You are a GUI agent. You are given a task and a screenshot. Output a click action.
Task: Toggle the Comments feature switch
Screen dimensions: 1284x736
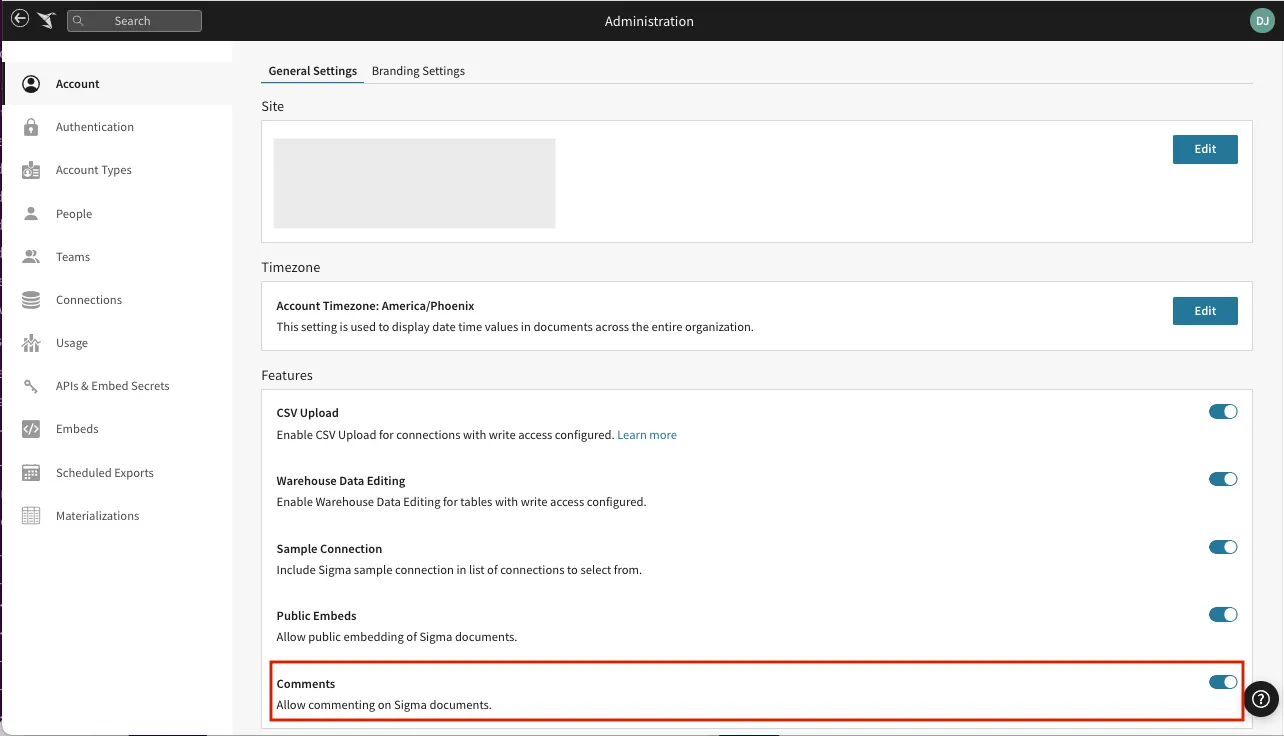[x=1223, y=683]
